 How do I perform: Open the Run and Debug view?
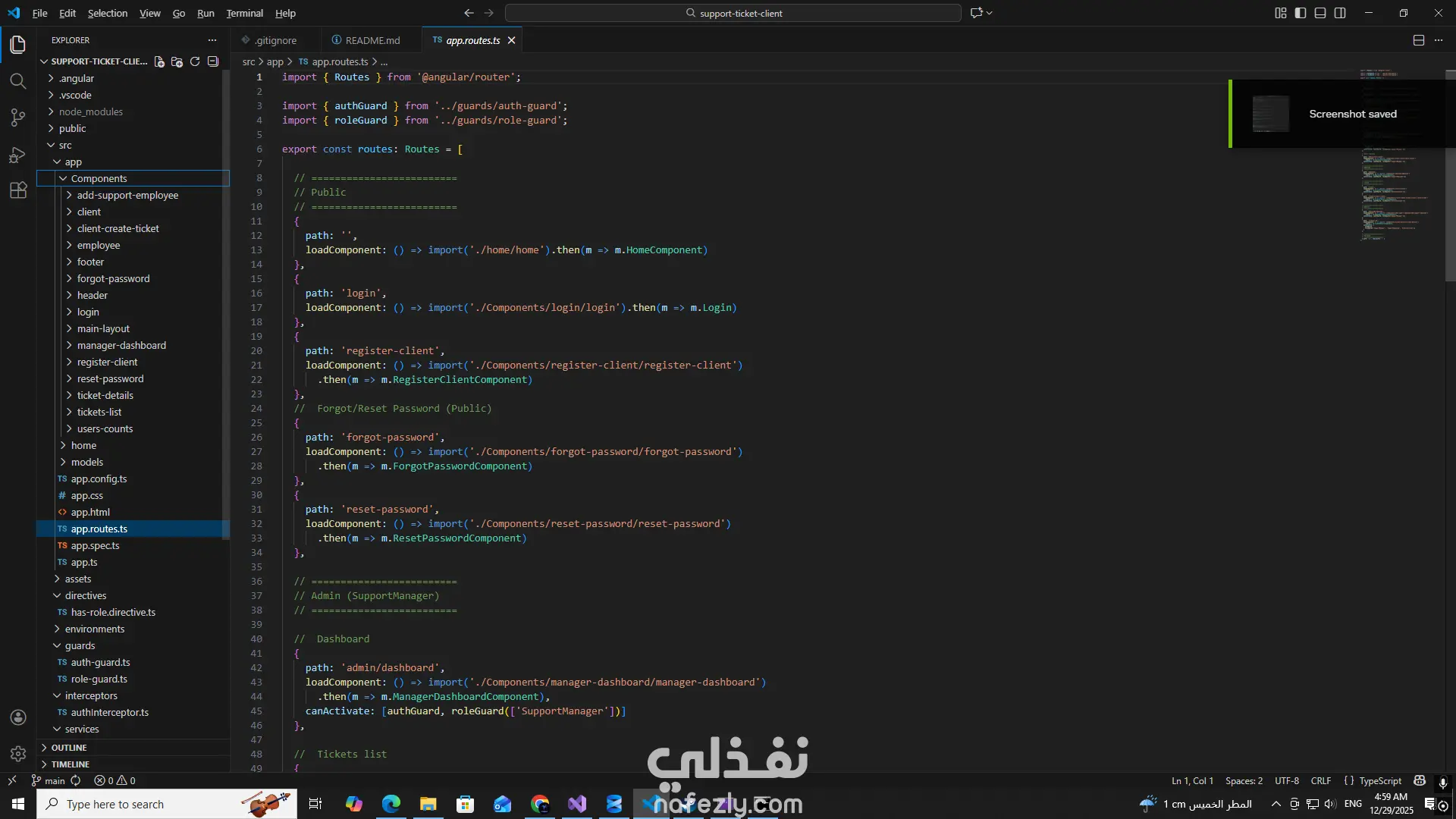point(18,155)
